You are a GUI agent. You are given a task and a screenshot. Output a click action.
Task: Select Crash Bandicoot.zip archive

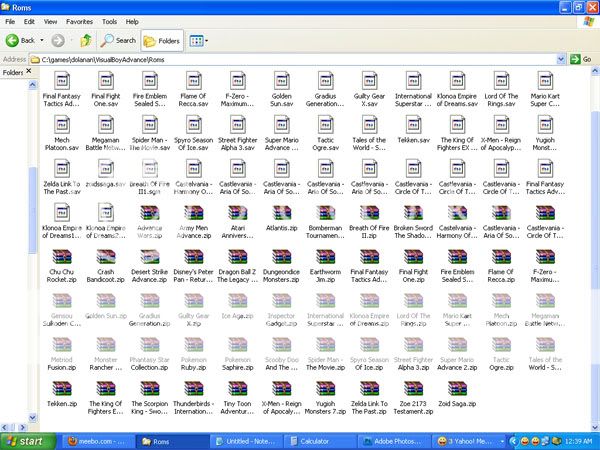point(106,265)
